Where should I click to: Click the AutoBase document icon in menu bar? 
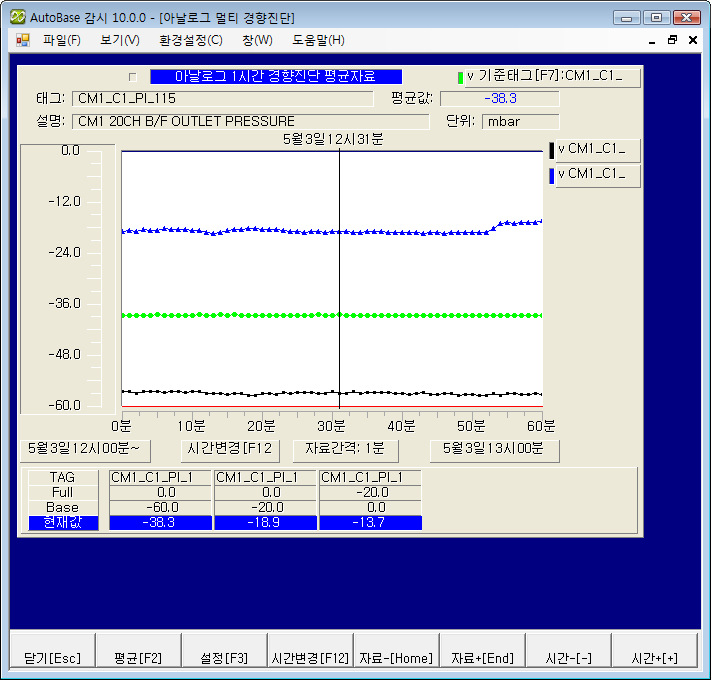(x=23, y=40)
